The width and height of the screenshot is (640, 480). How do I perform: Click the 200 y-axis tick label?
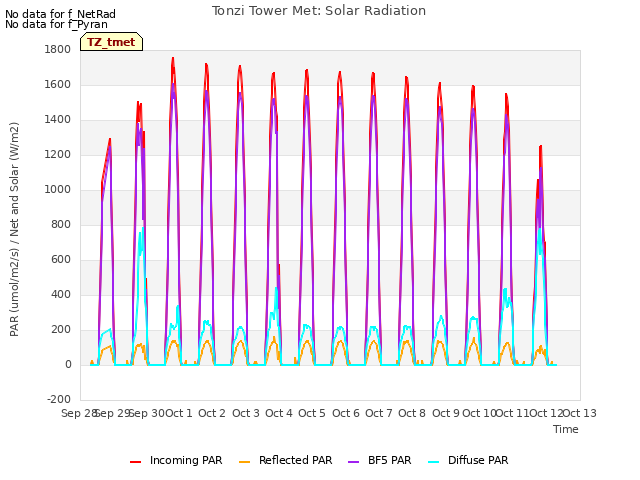(61, 330)
